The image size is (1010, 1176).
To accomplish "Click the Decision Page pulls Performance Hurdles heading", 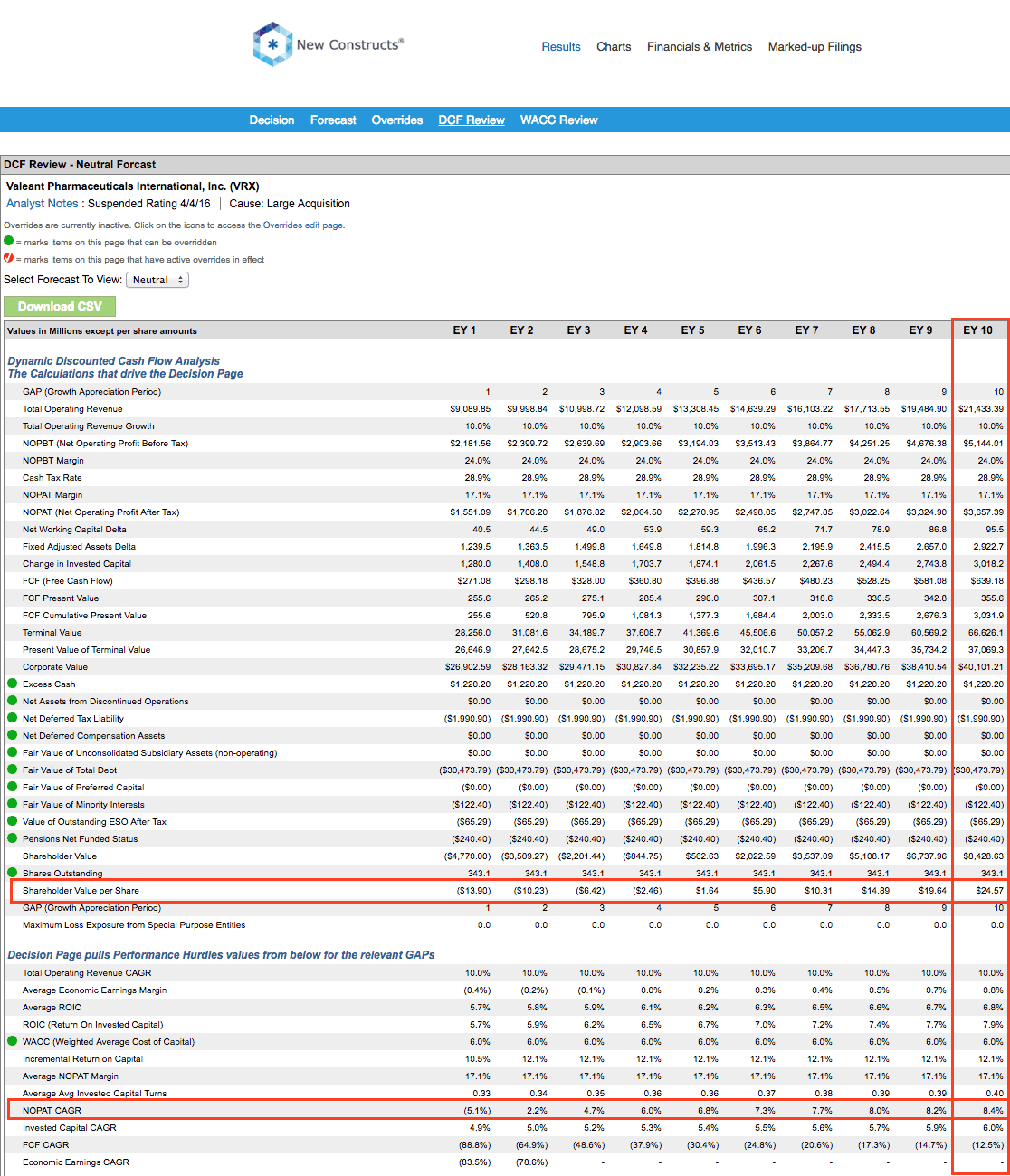I will pos(221,955).
